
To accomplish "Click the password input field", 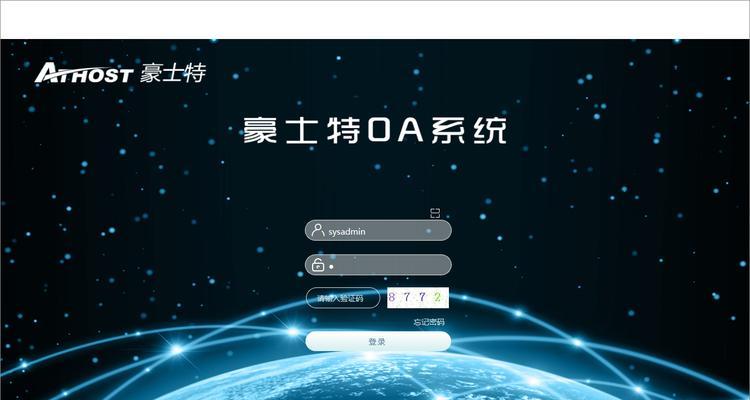I will coord(378,265).
